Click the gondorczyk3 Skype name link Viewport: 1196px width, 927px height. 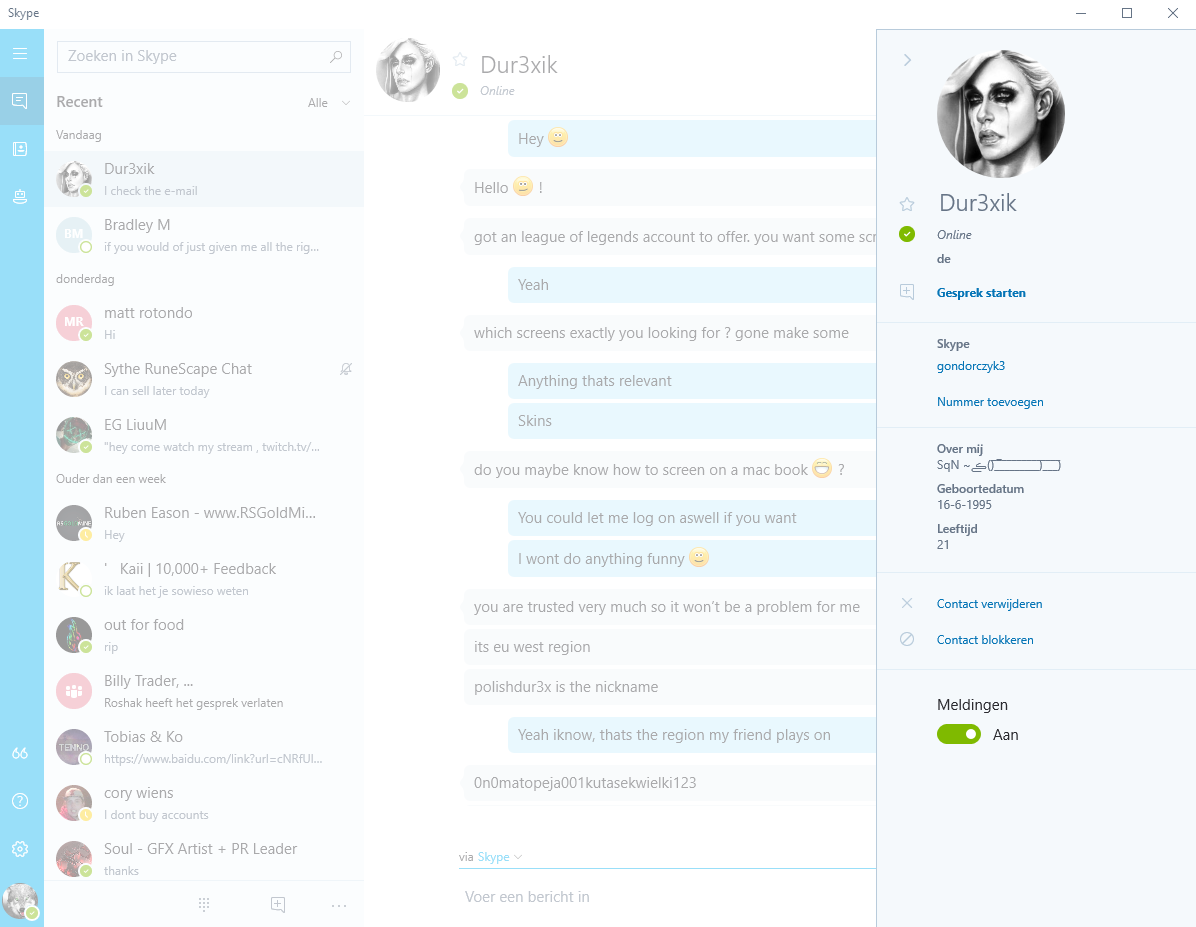[971, 366]
